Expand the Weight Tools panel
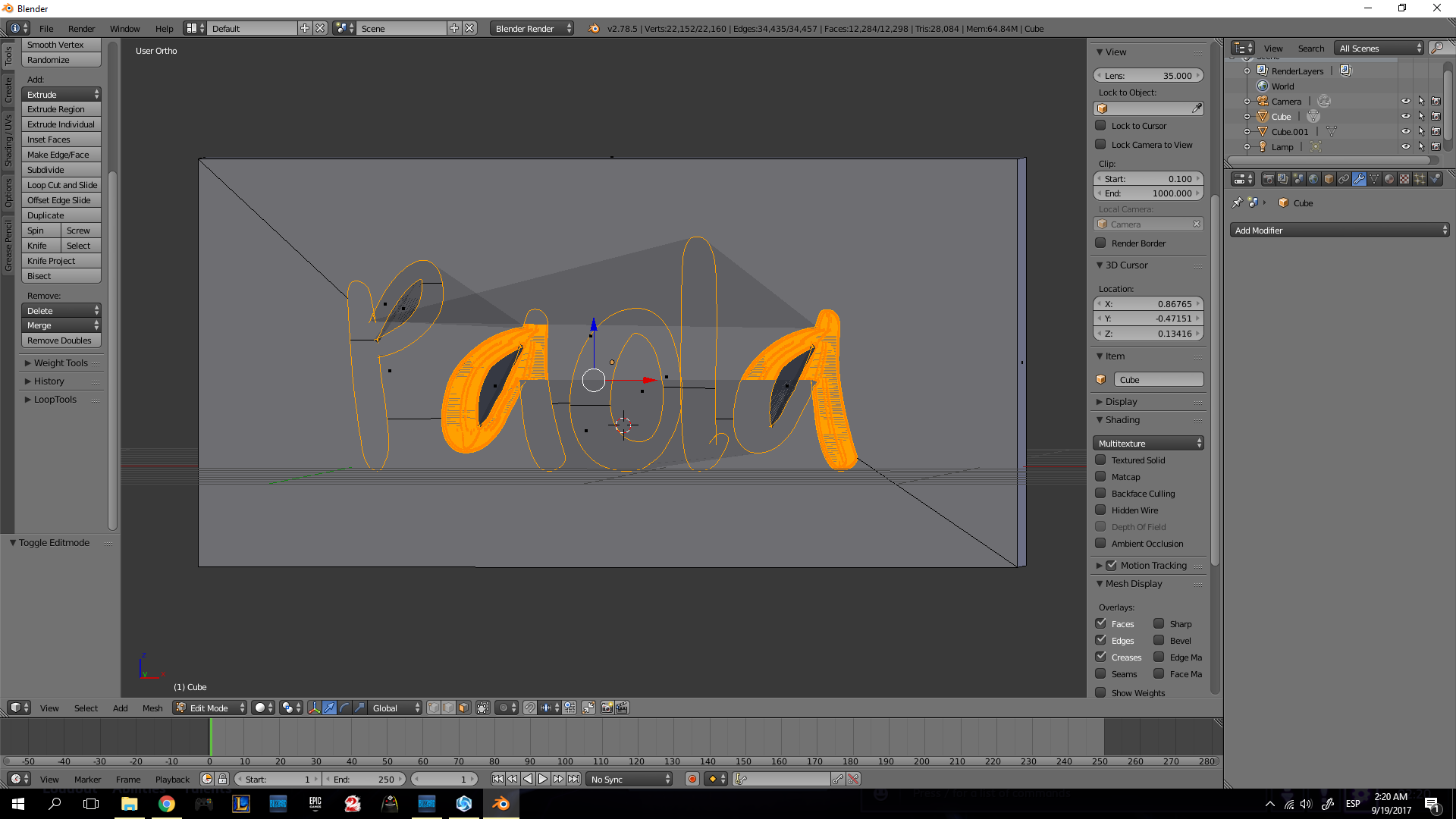Viewport: 1456px width, 819px height. pos(61,363)
